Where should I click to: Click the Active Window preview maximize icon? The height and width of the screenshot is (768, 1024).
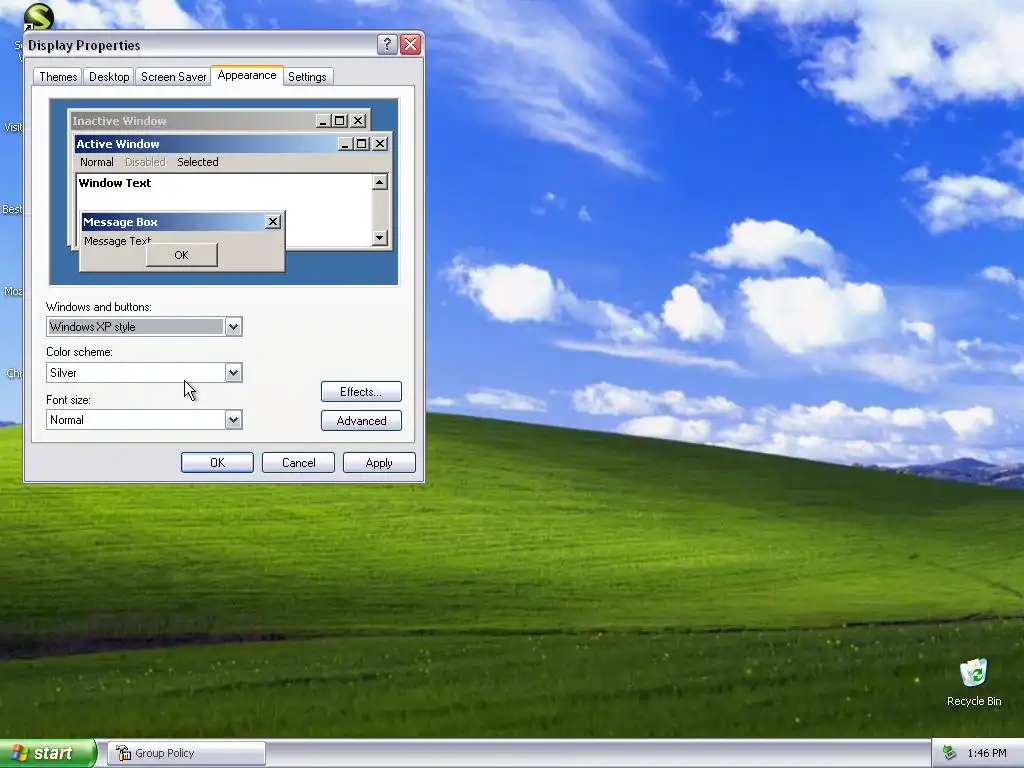pyautogui.click(x=362, y=144)
